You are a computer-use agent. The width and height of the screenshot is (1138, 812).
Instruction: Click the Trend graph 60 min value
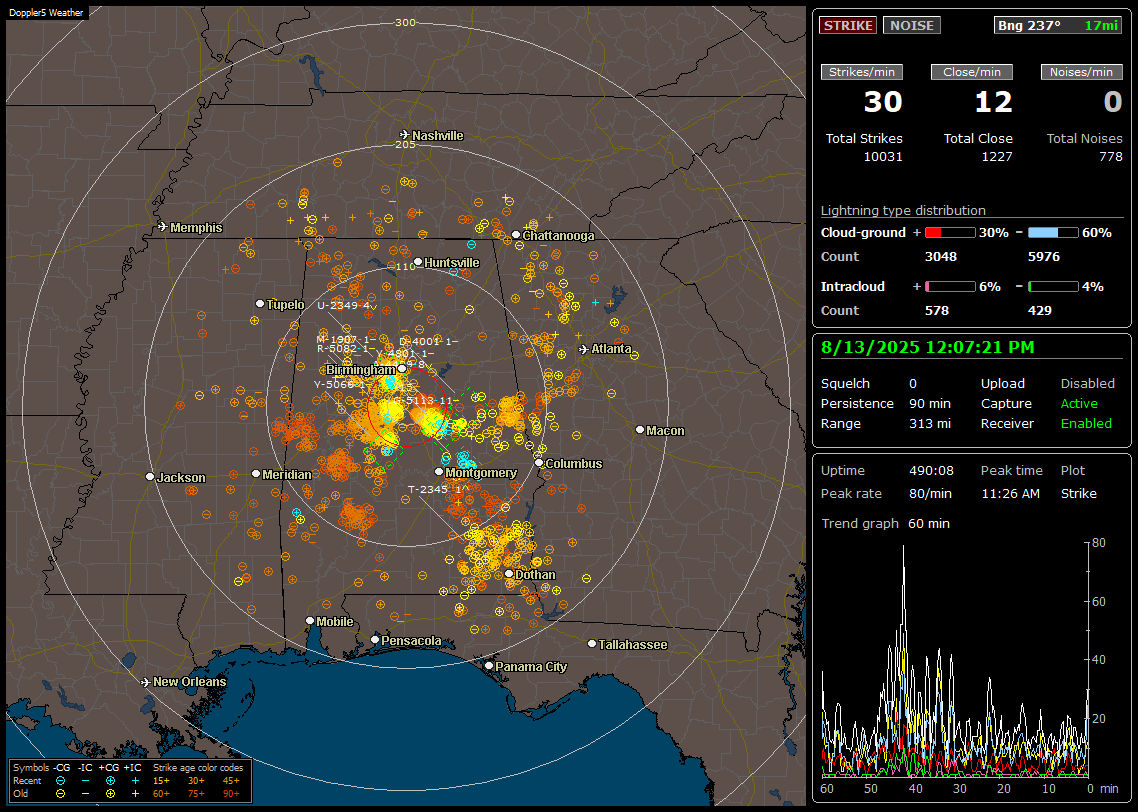928,523
